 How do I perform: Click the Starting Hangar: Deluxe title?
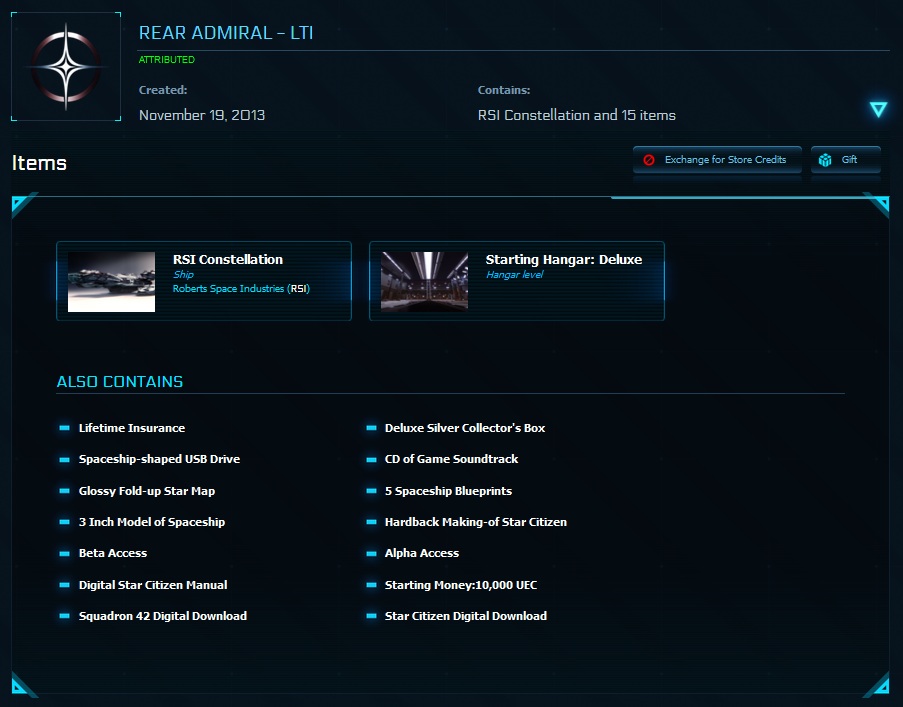click(x=563, y=260)
